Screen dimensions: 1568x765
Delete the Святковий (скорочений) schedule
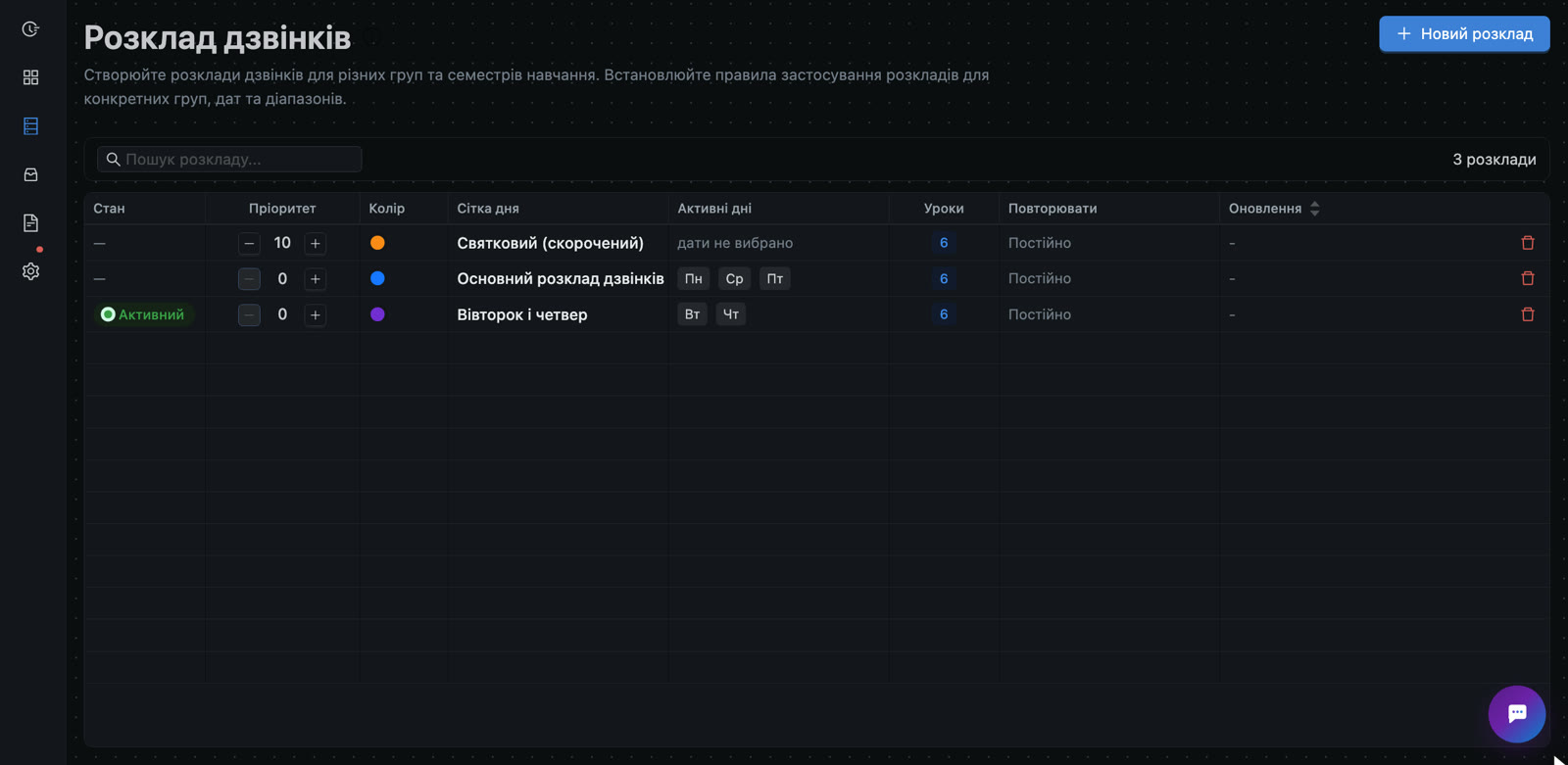1527,243
